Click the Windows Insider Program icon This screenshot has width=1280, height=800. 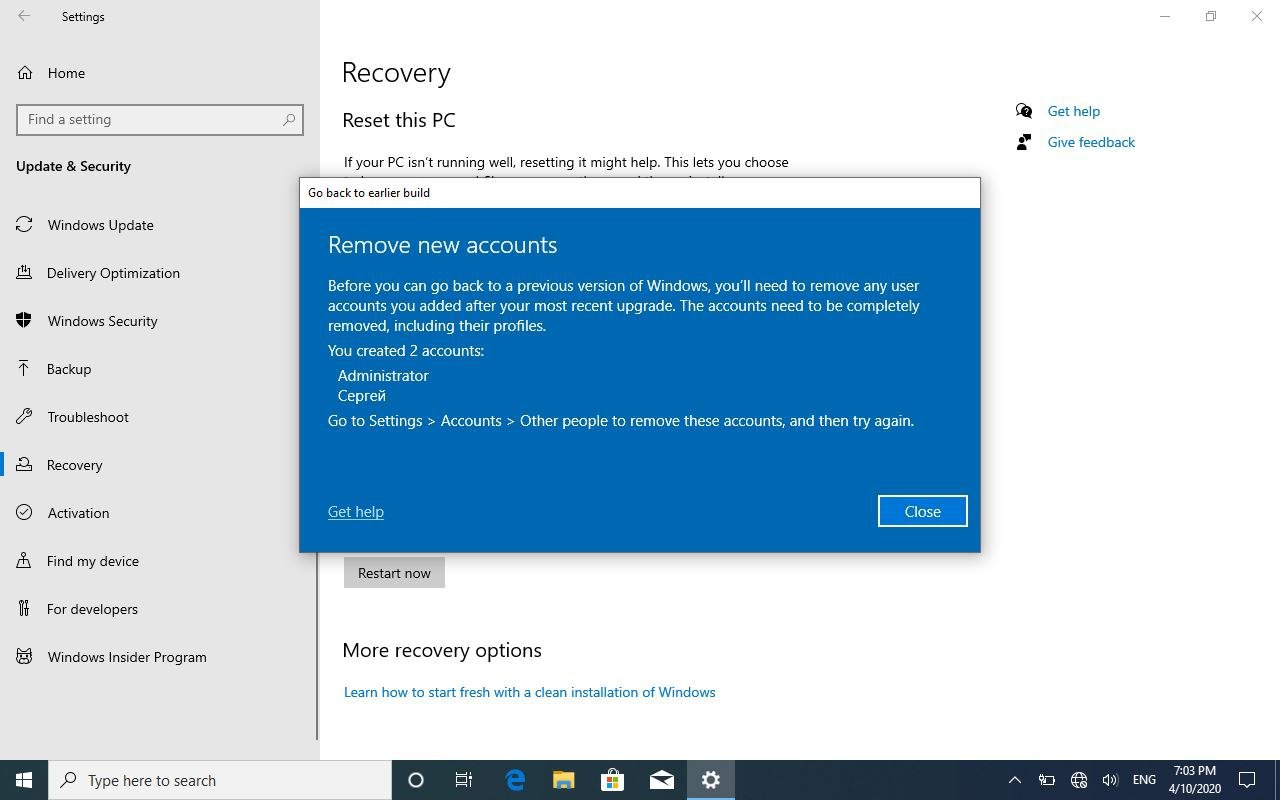click(24, 657)
